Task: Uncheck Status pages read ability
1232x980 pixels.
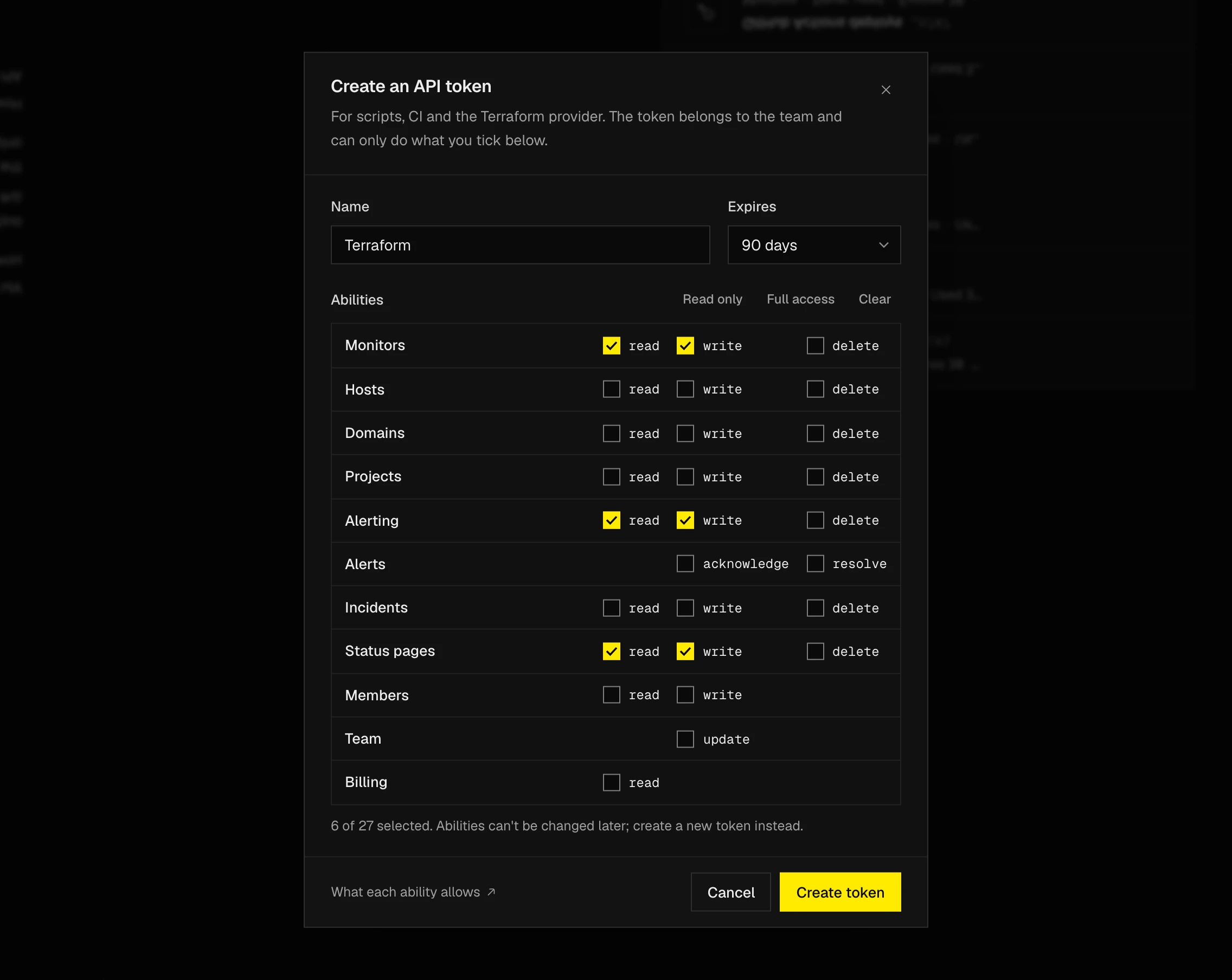Action: tap(612, 652)
